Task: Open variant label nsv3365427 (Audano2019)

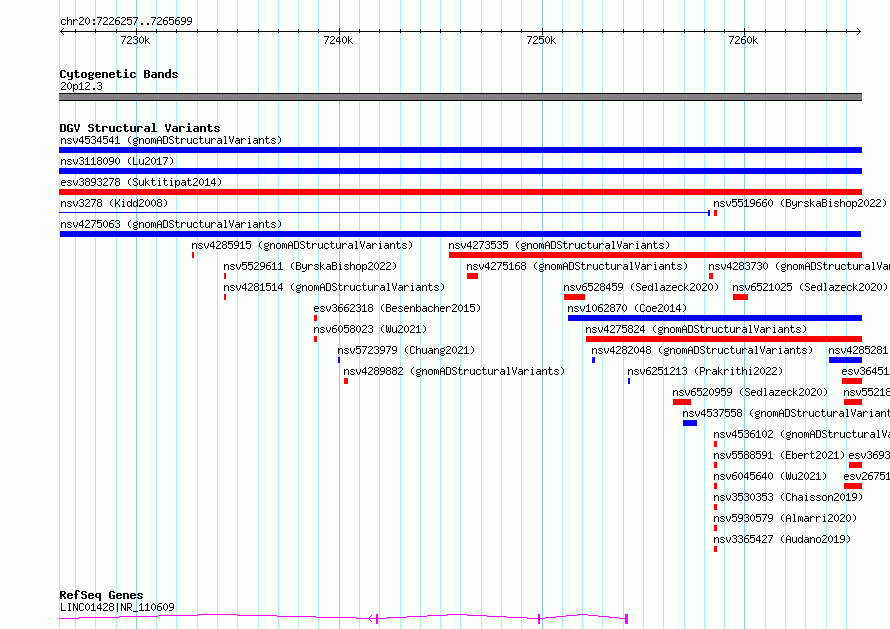Action: coord(782,539)
